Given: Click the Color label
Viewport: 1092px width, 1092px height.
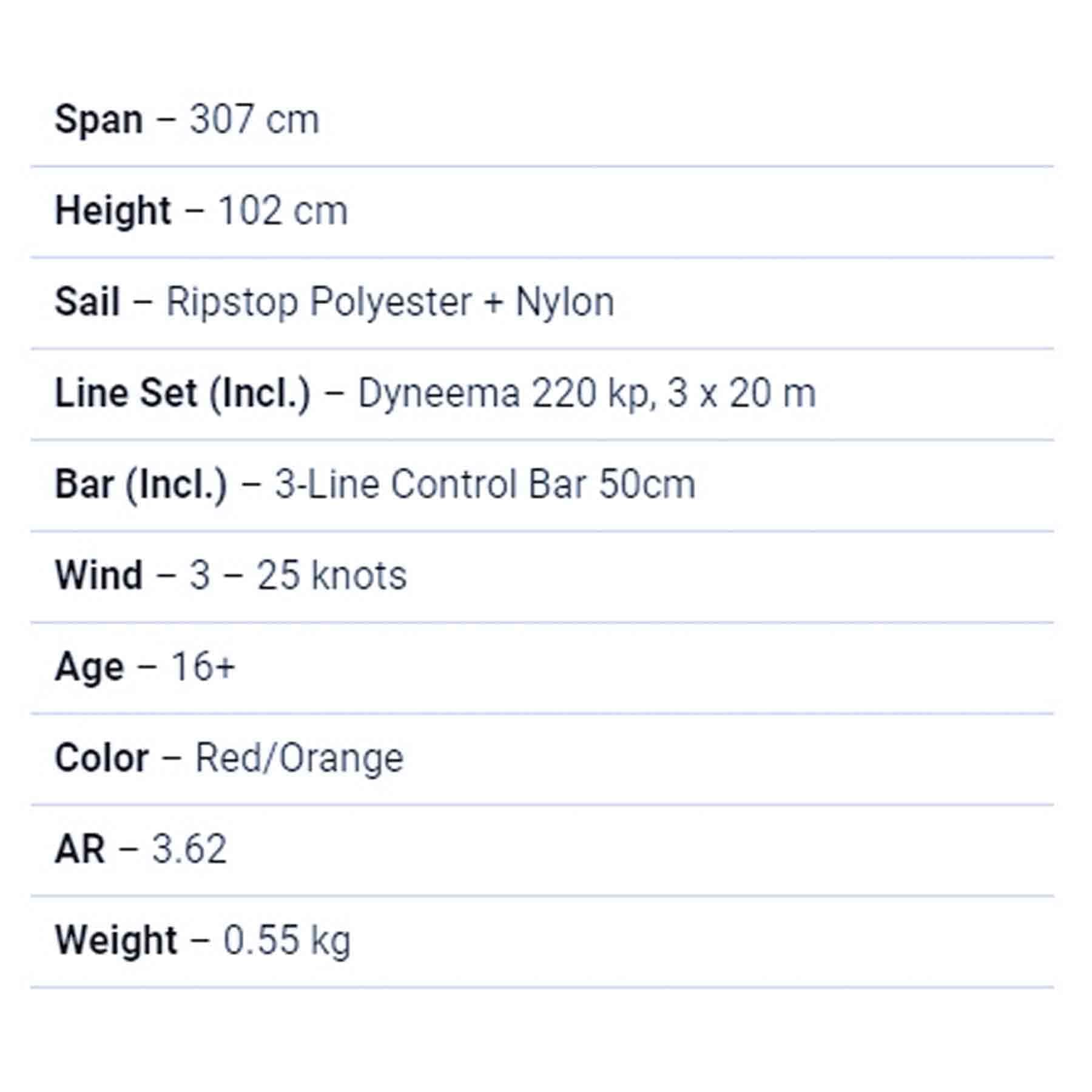Looking at the screenshot, I should point(102,758).
